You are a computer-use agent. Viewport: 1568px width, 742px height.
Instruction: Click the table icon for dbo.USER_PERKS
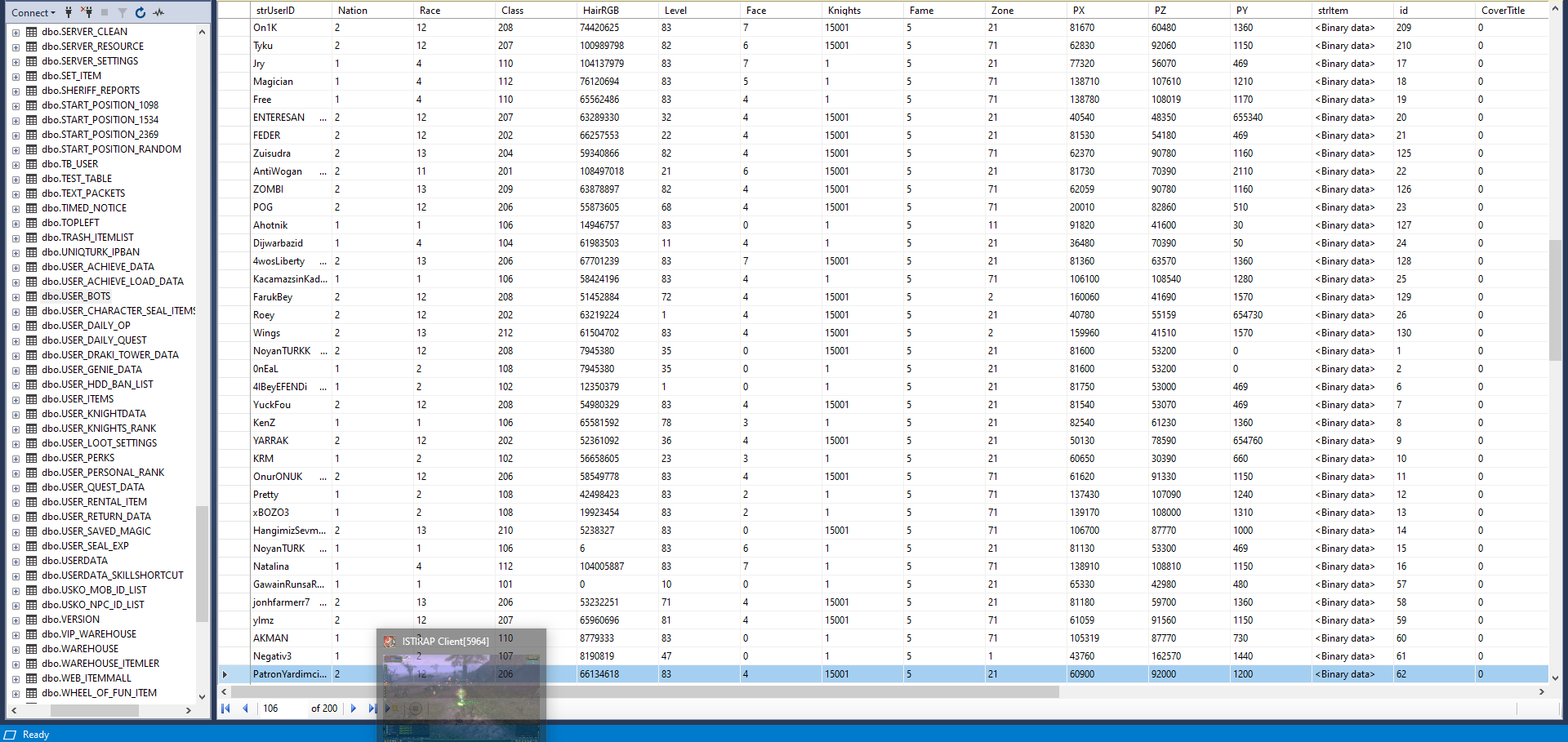coord(32,458)
